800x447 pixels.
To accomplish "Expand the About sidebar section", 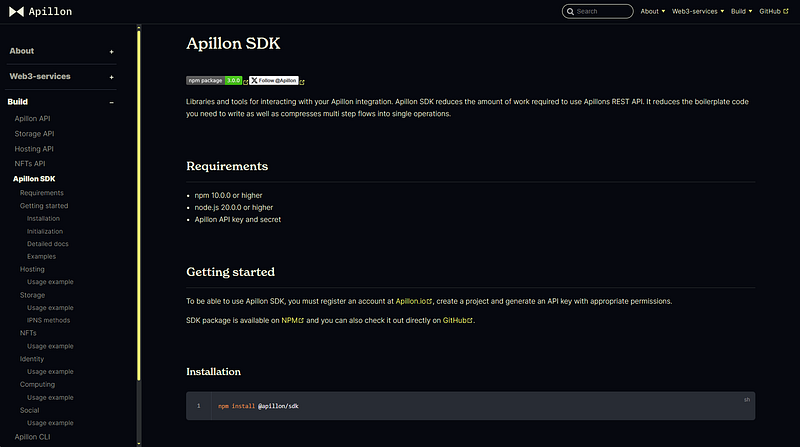I will (61, 51).
